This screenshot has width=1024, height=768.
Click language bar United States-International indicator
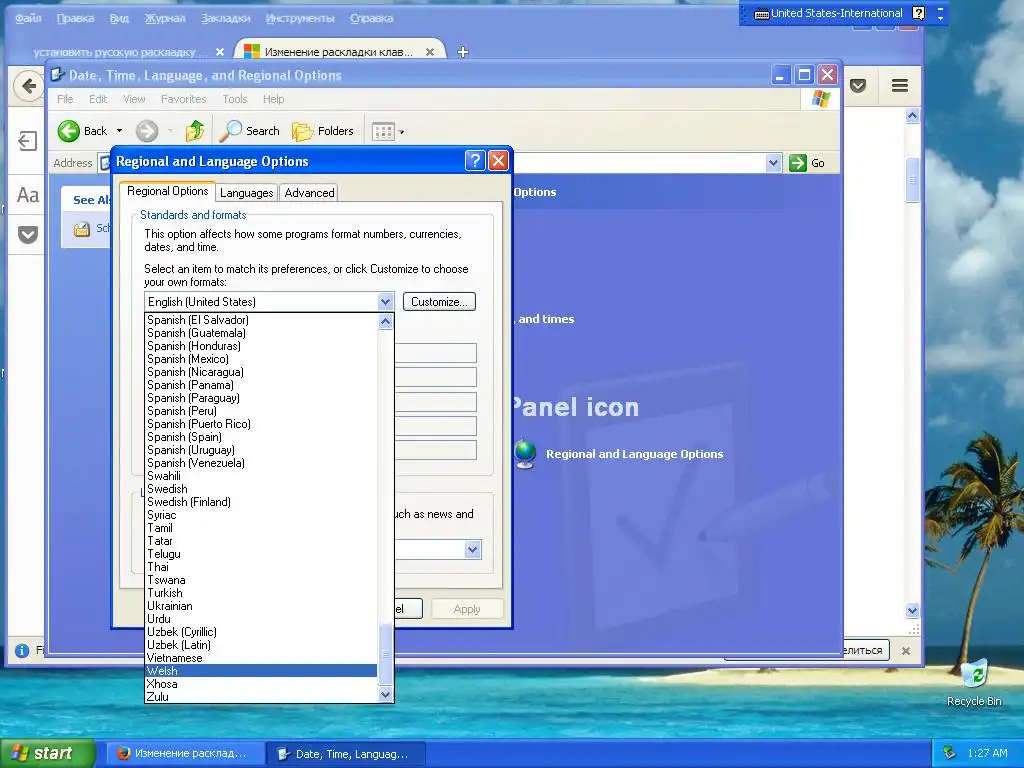(828, 13)
